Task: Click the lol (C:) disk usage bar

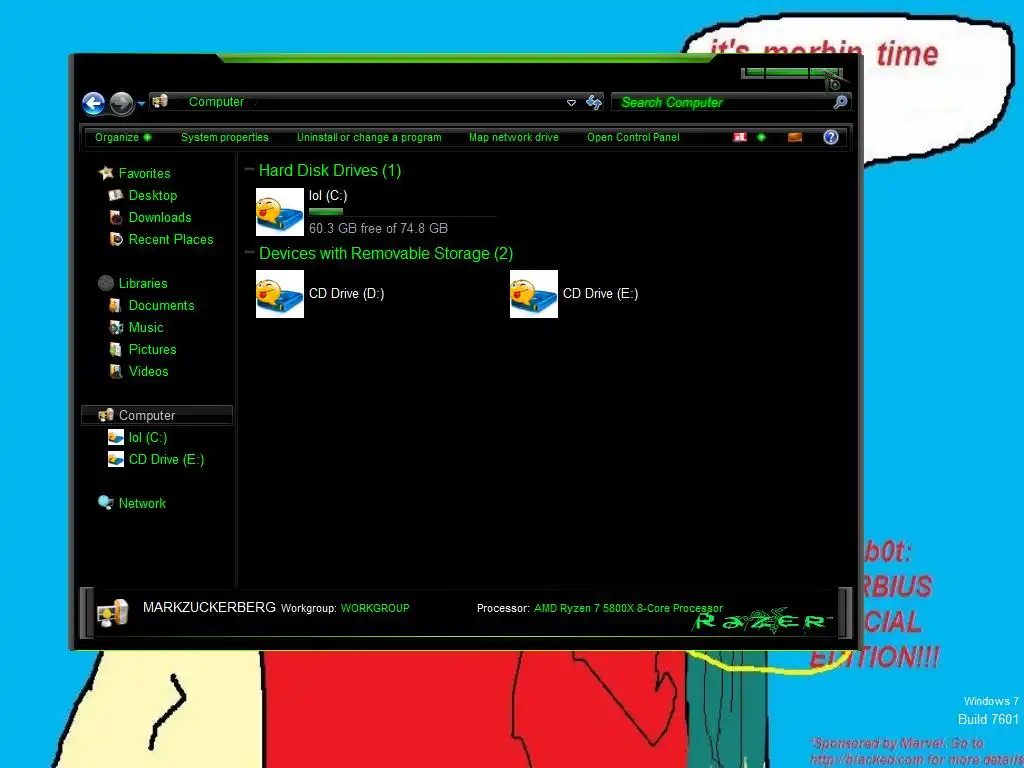Action: point(402,212)
